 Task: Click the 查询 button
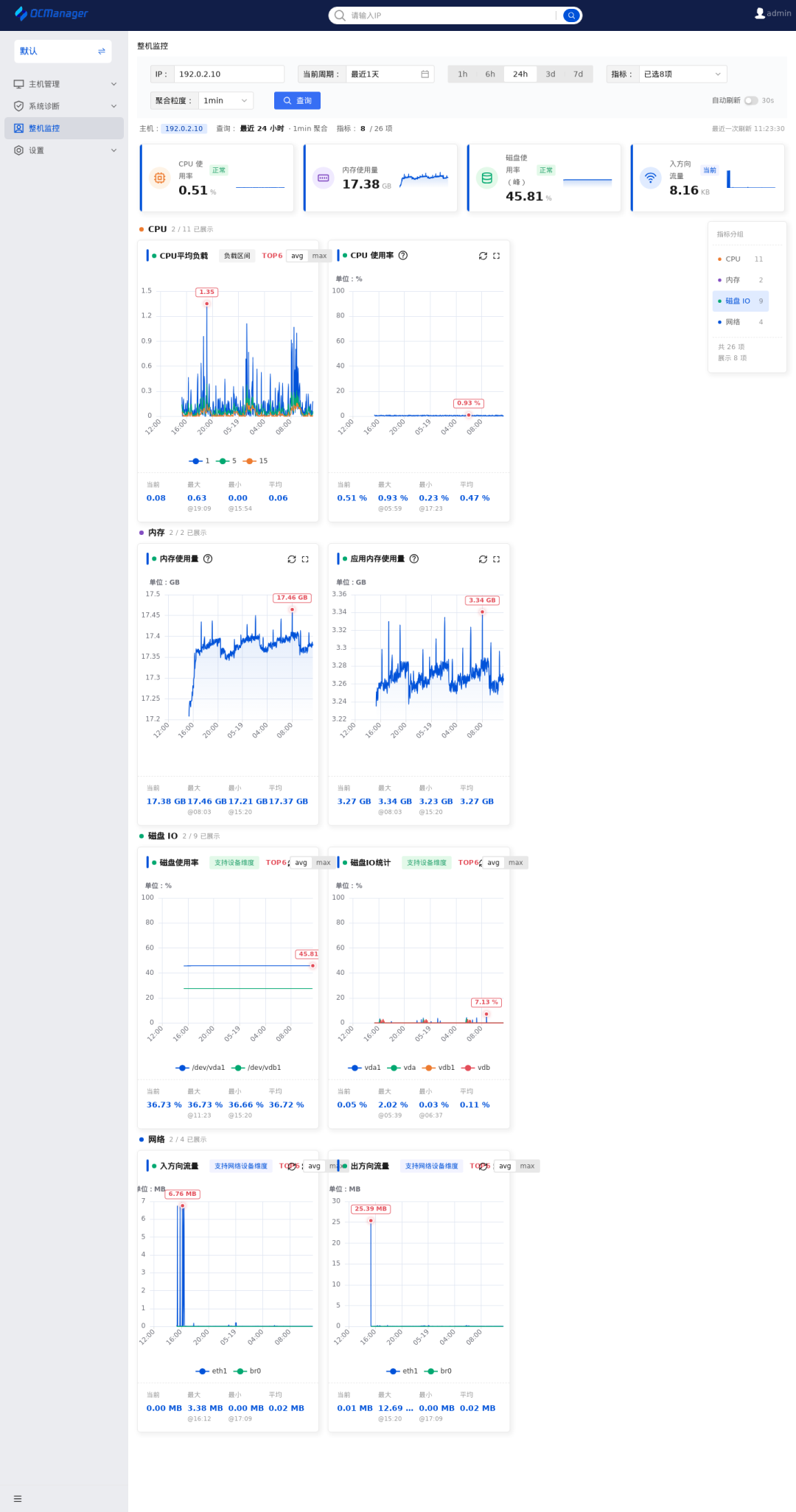click(297, 101)
